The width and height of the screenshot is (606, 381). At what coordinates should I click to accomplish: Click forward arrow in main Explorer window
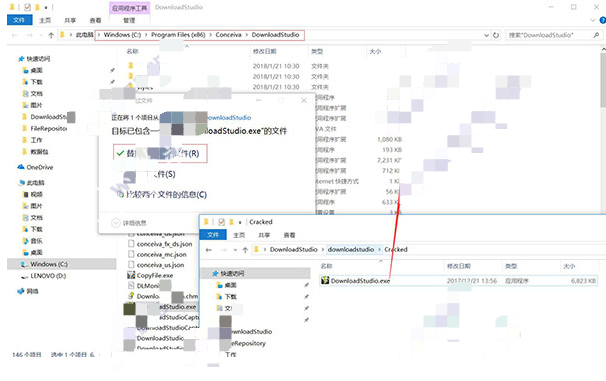pos(29,35)
